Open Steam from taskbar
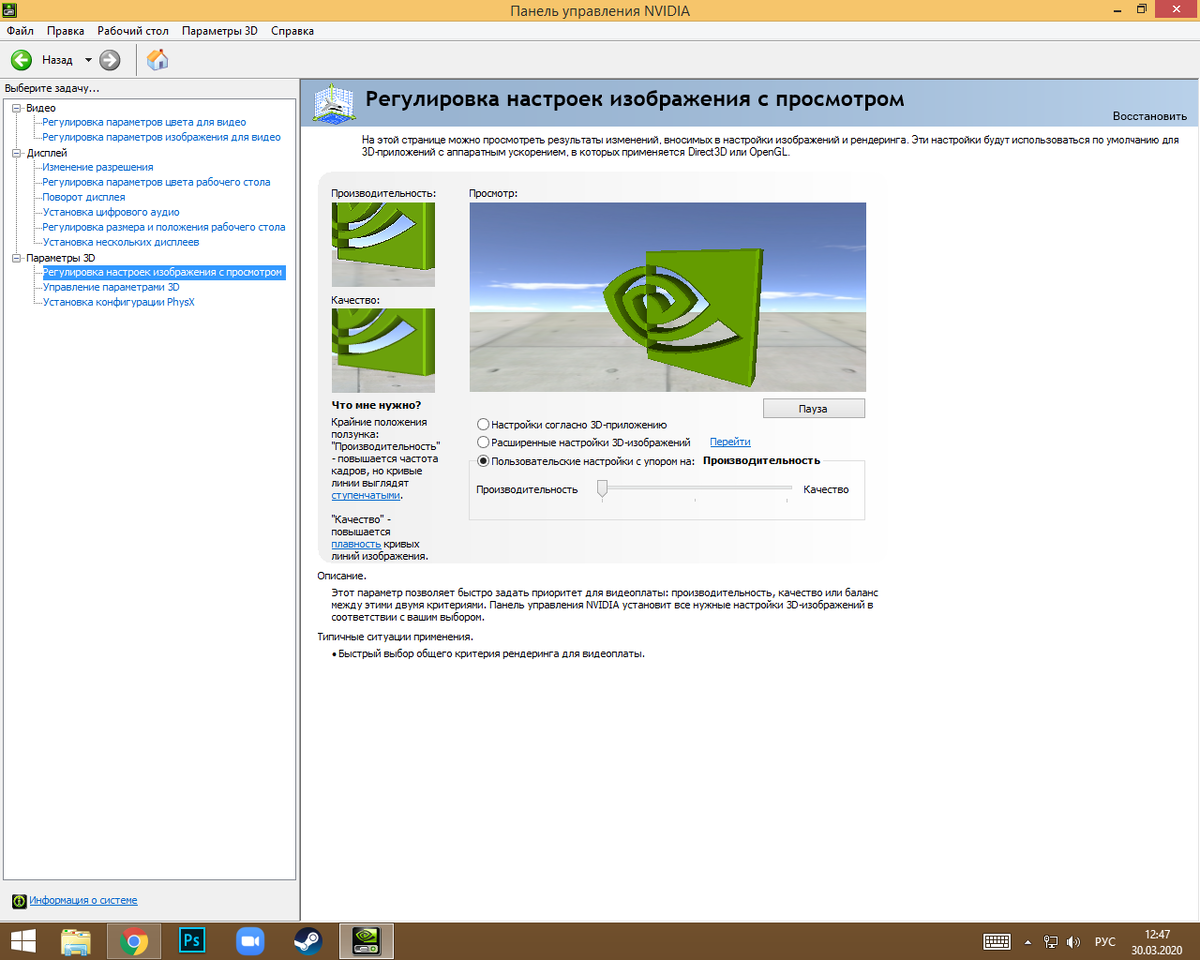1200x960 pixels. click(307, 941)
